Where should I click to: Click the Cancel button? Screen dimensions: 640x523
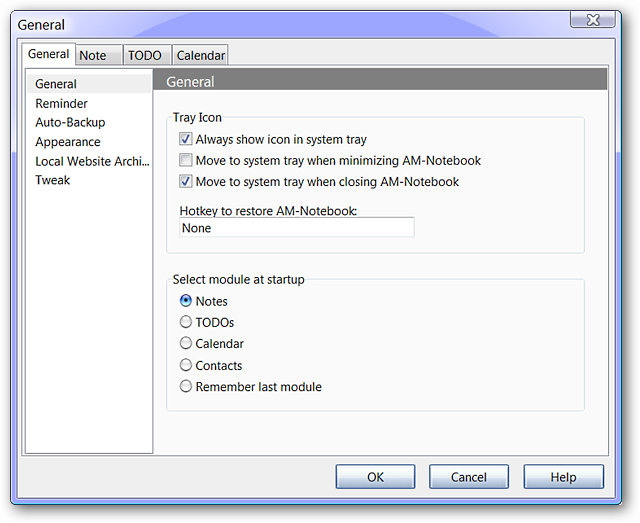(x=469, y=476)
